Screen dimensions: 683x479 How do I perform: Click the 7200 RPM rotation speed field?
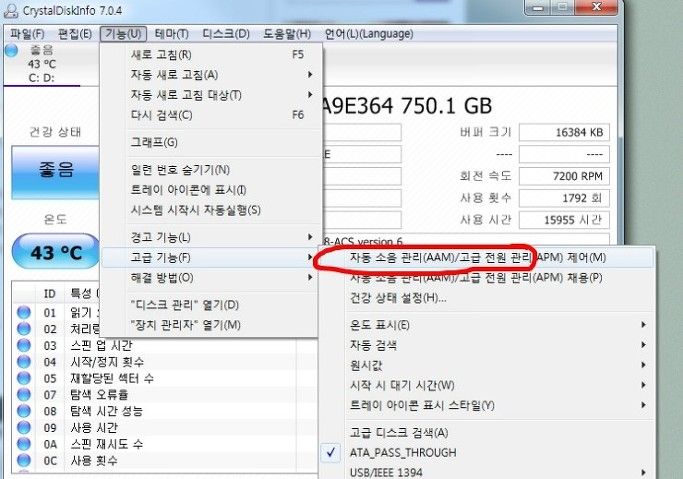tap(564, 176)
